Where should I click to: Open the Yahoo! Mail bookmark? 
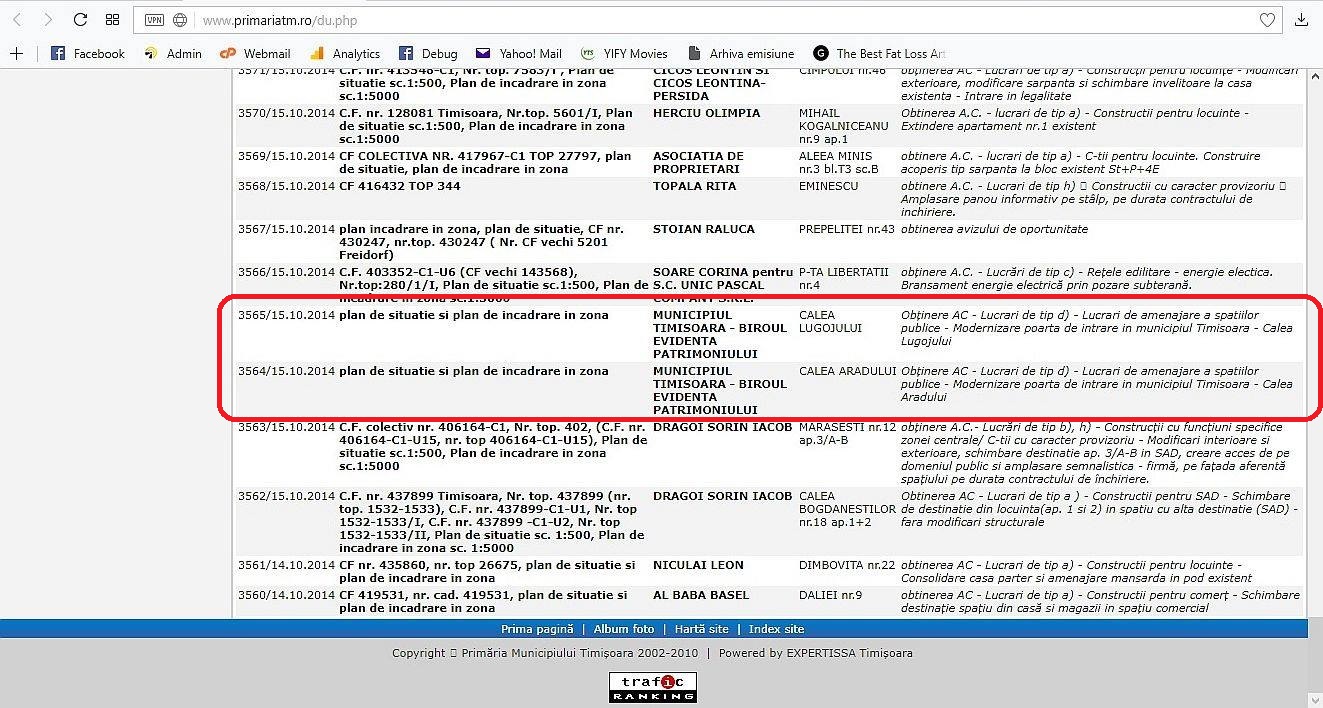tap(519, 54)
